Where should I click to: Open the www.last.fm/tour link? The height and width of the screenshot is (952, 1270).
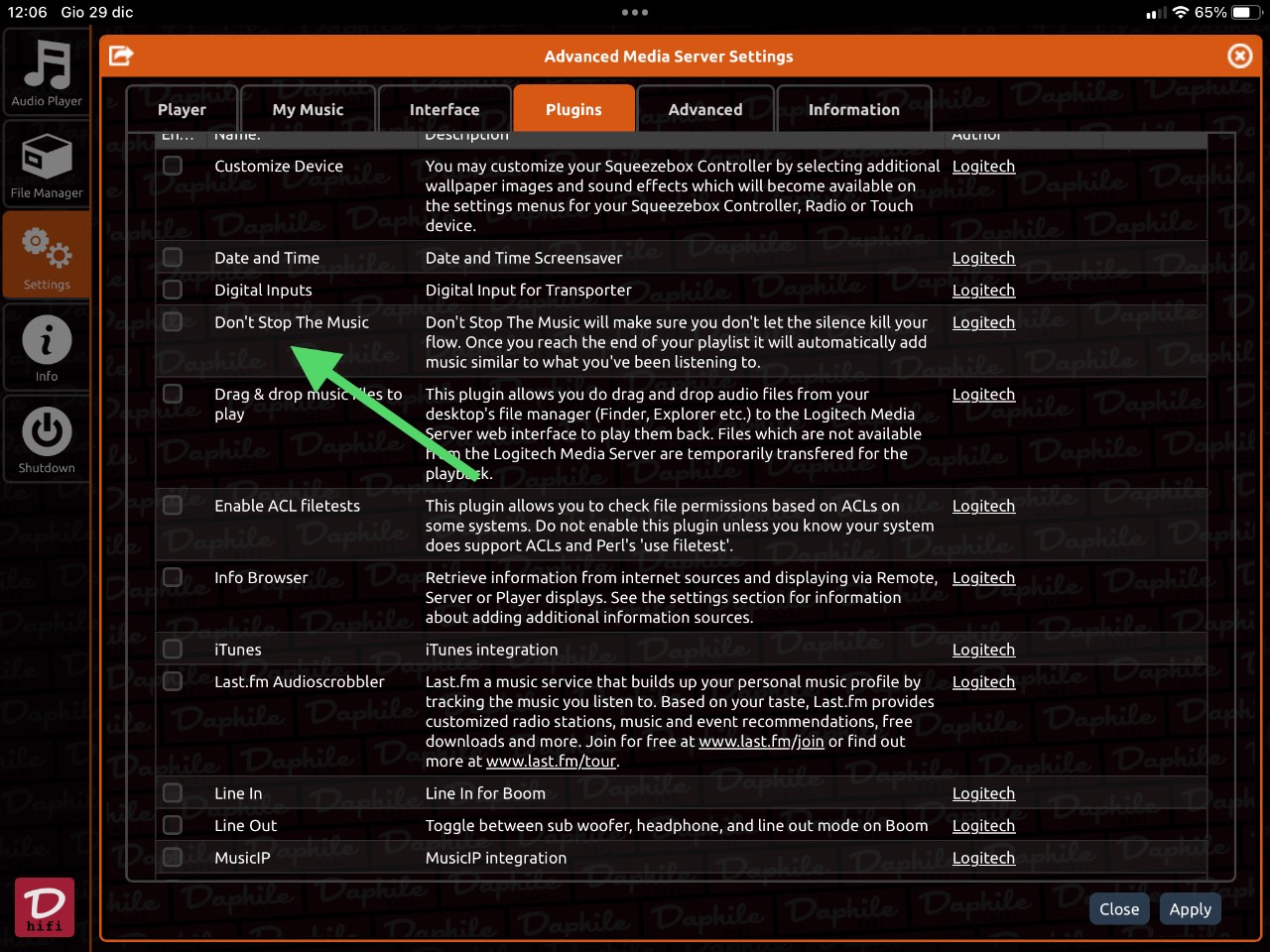(551, 762)
